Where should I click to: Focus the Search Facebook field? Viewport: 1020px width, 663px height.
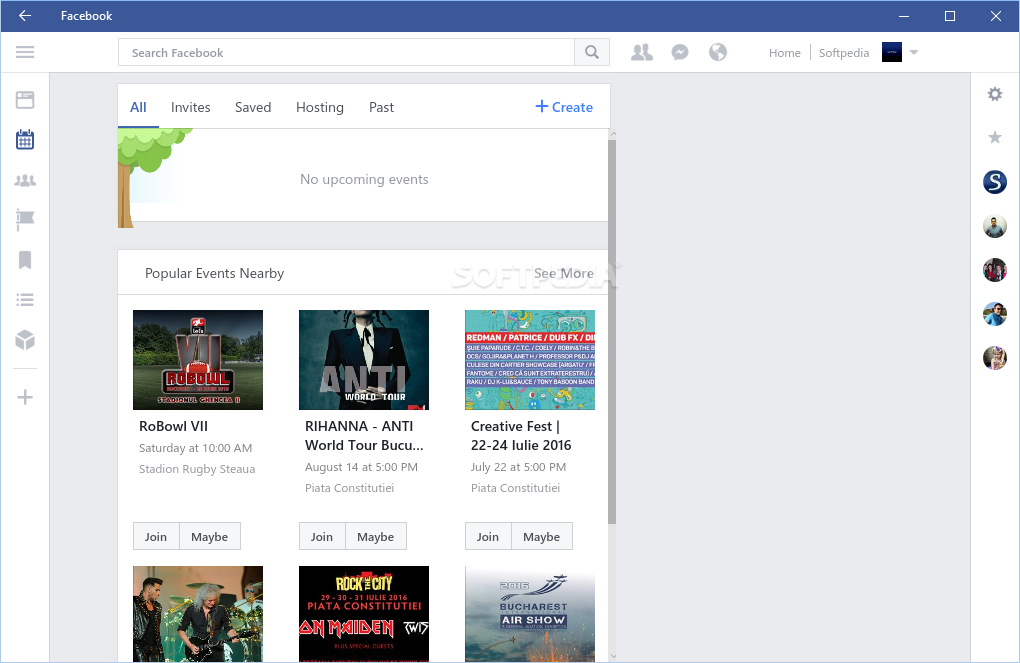click(346, 52)
